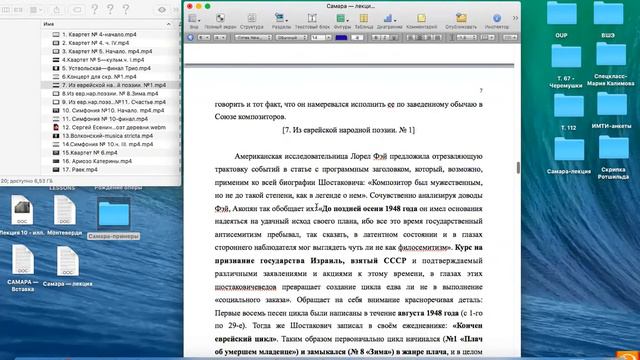Align text left in format bar
This screenshot has width=640, height=360.
click(412, 38)
